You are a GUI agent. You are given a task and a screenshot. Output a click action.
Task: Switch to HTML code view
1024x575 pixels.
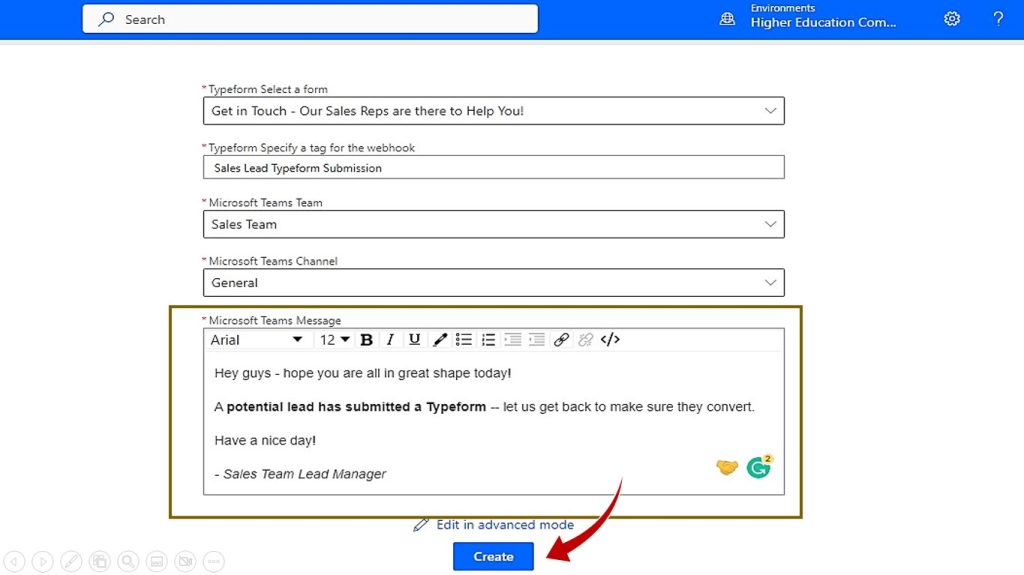click(x=610, y=340)
